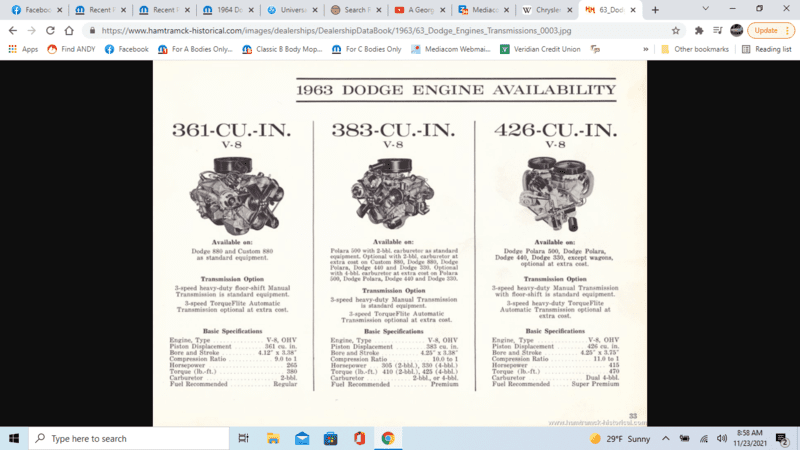
Task: Click the 361 cubic inch engine picture
Action: coord(236,195)
